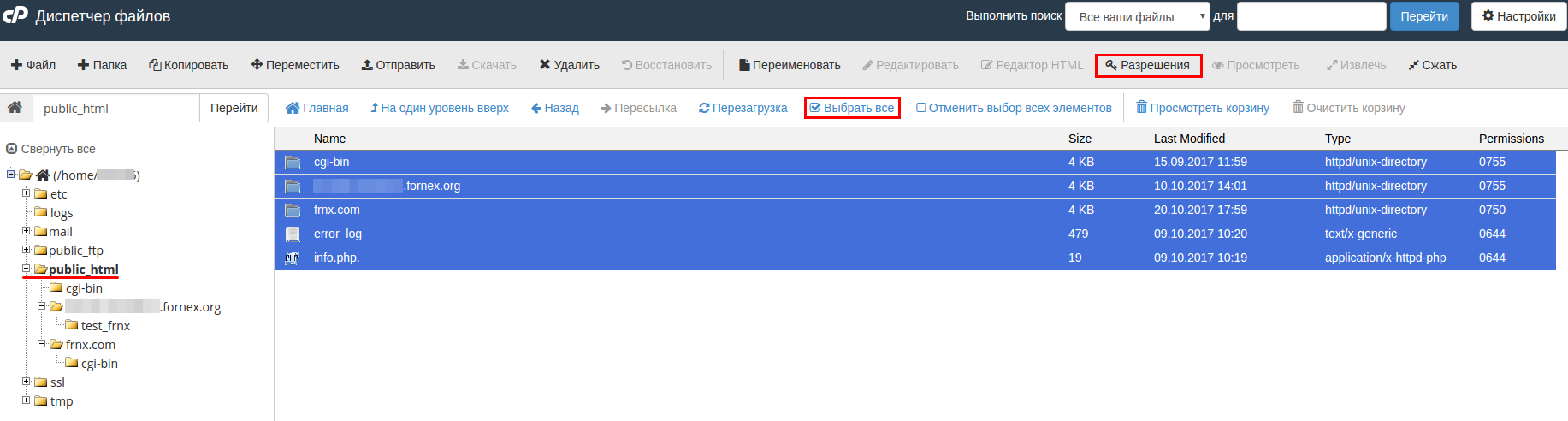The height and width of the screenshot is (421, 1568).
Task: Click Восстановить restore button
Action: 666,65
